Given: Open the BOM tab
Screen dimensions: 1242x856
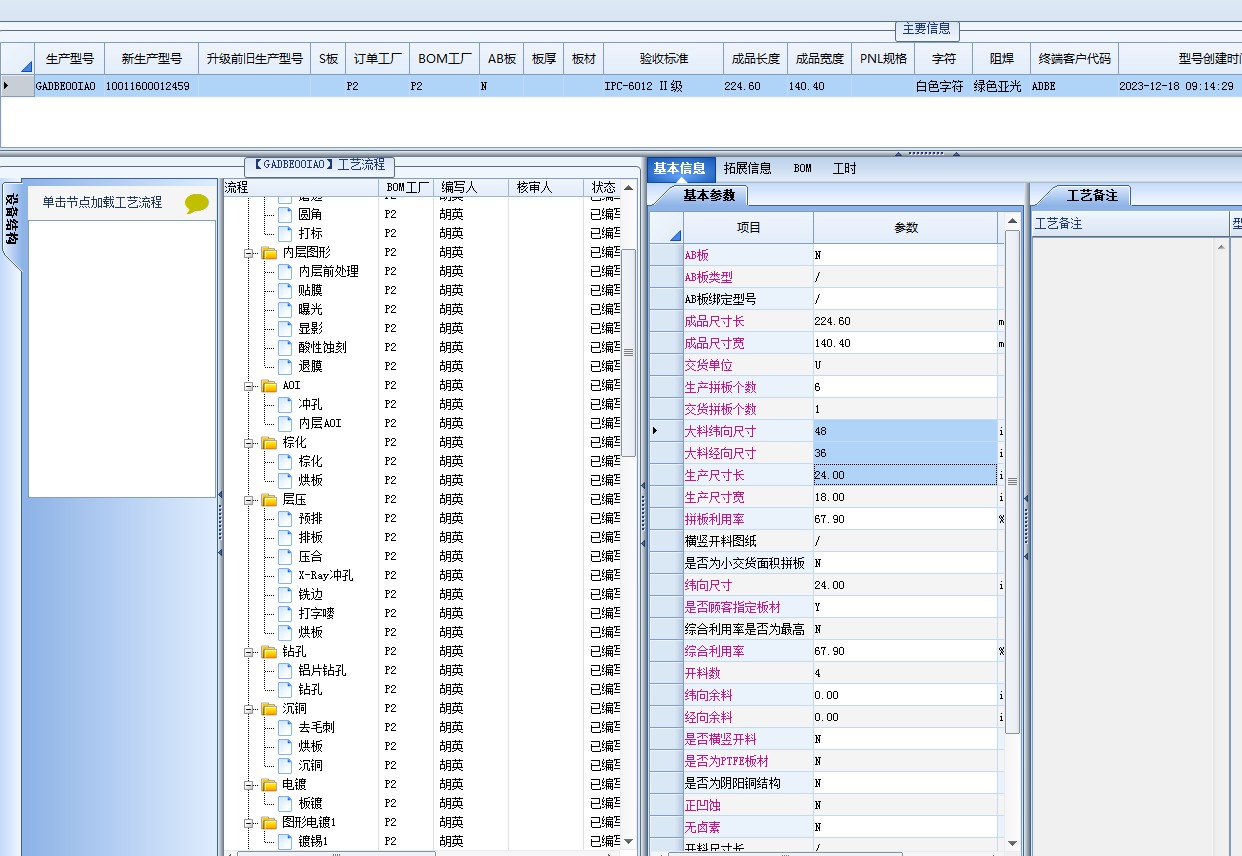Looking at the screenshot, I should 802,169.
